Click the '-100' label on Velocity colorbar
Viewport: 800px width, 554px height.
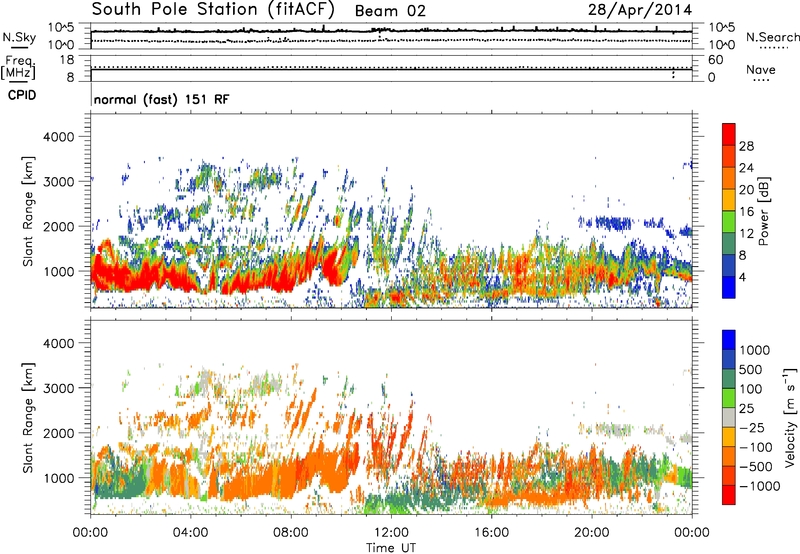coord(756,447)
